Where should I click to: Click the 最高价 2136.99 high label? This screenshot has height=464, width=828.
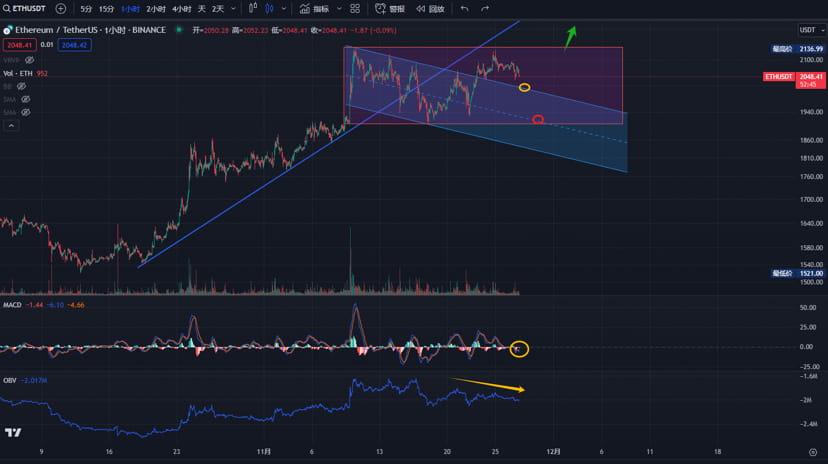coord(798,49)
